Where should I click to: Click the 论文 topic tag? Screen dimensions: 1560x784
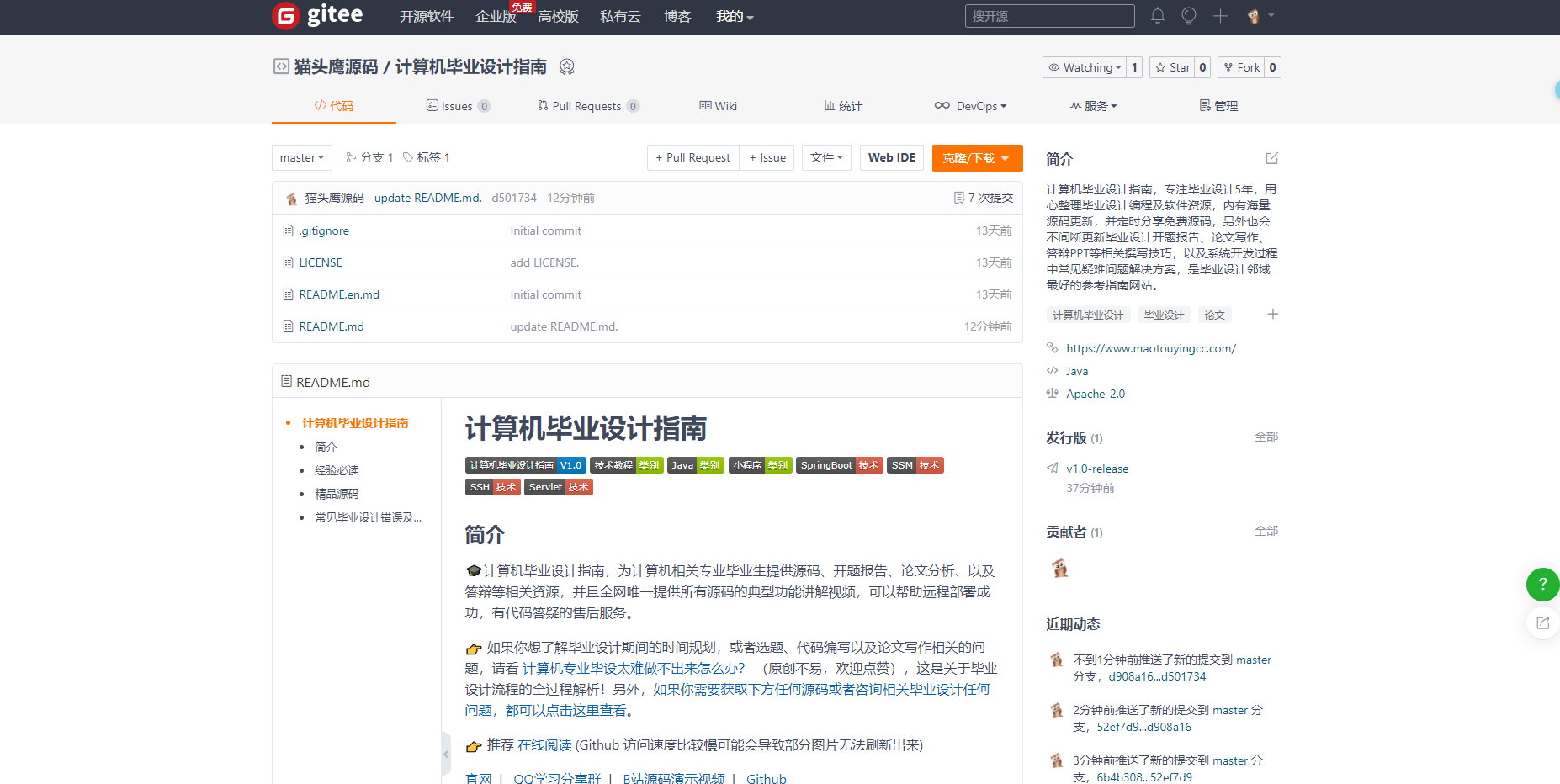tap(1214, 315)
